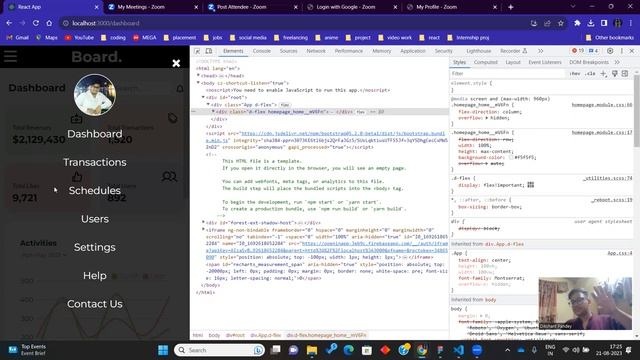Switch to the Computed styles tab
This screenshot has width=640, height=360.
[x=486, y=62]
